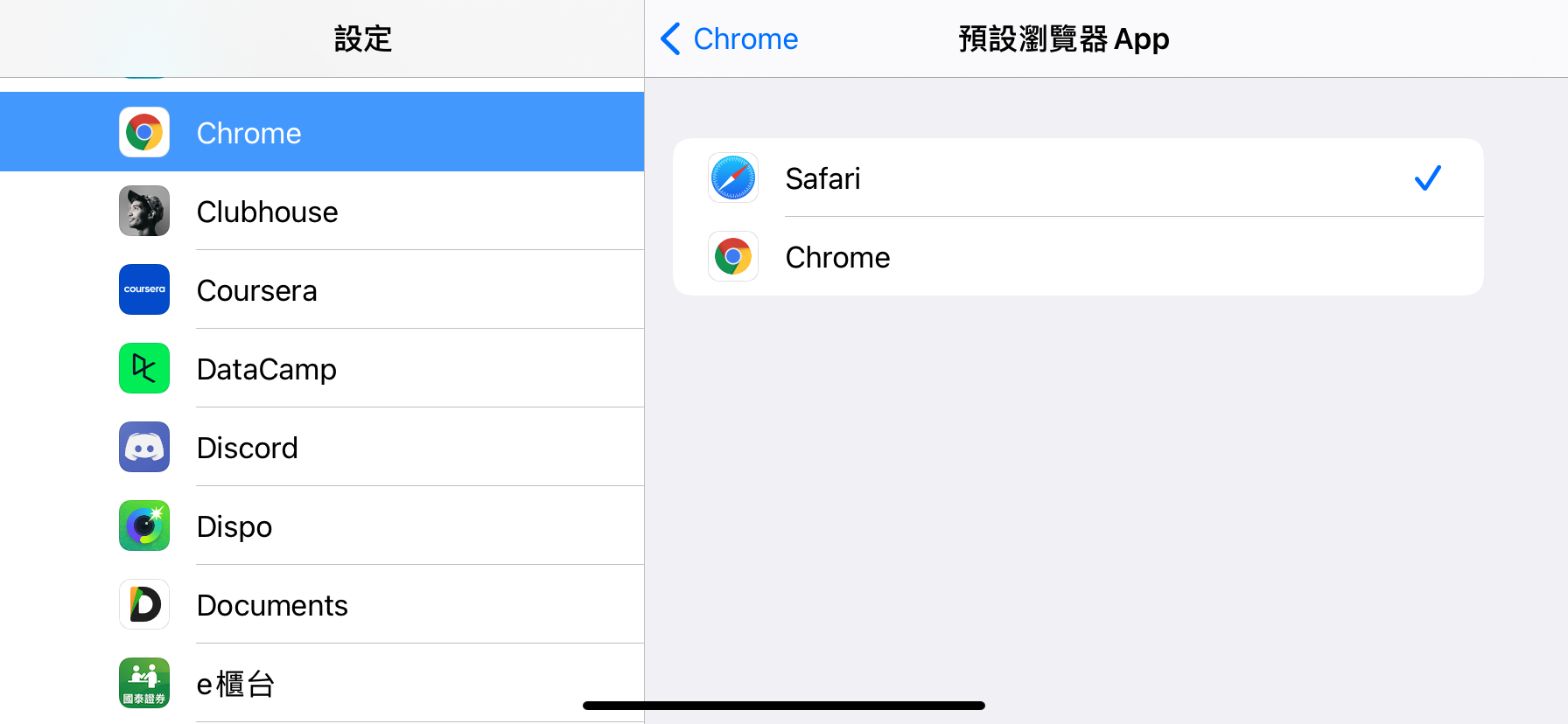1568x724 pixels.
Task: Tap the blue Chrome back link
Action: point(745,39)
